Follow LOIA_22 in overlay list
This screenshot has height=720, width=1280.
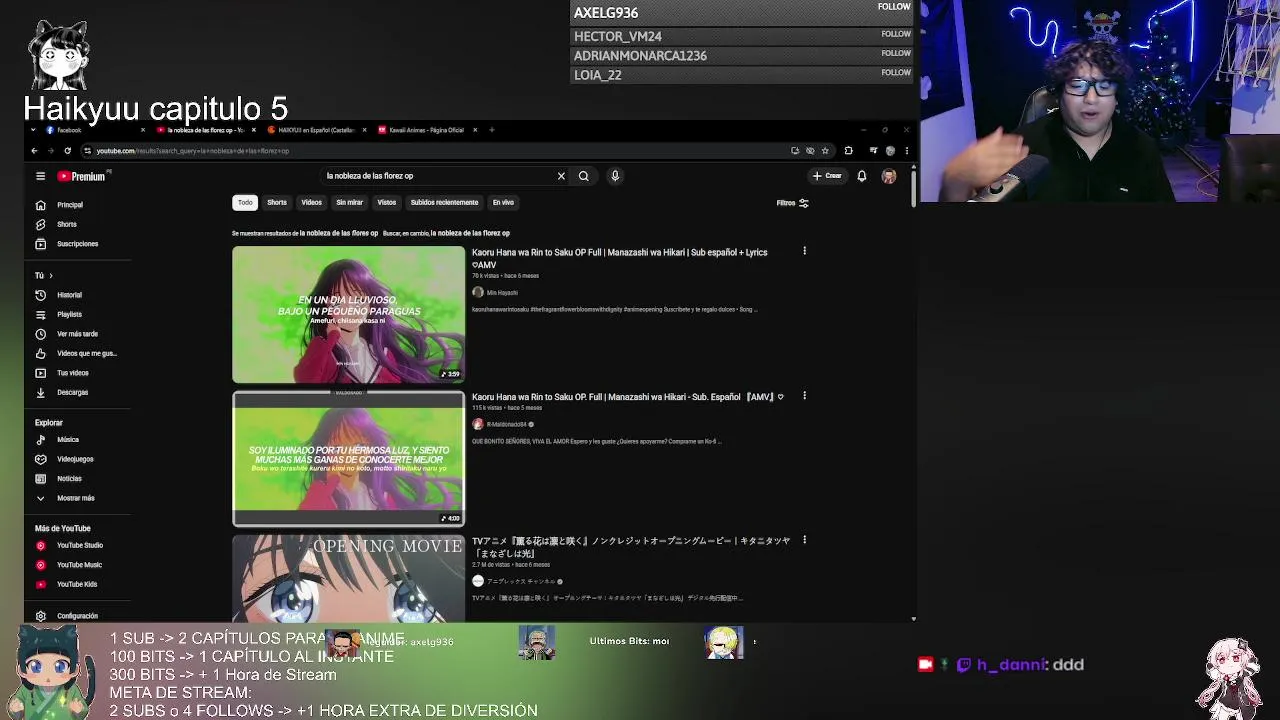coord(896,72)
